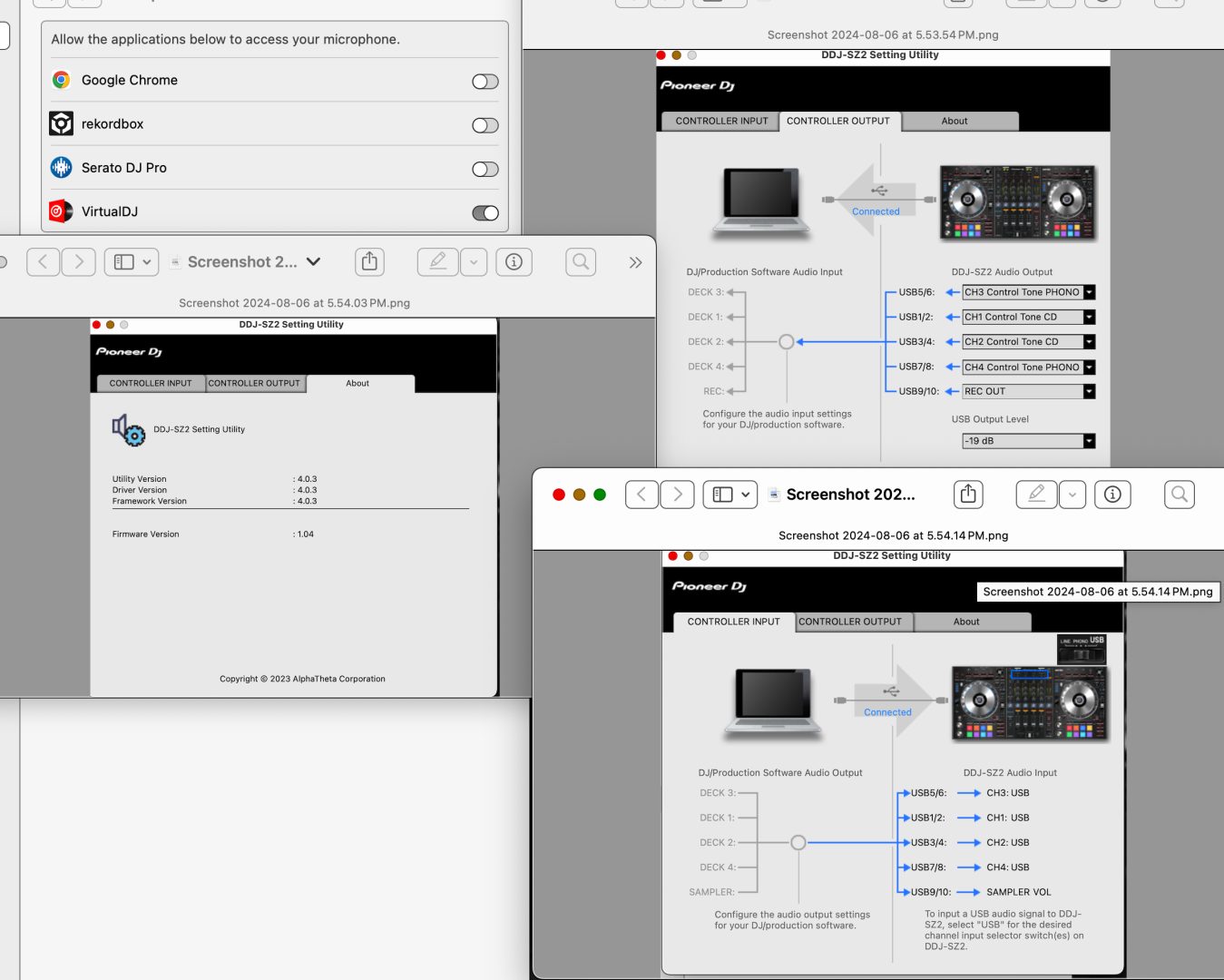The image size is (1224, 980).
Task: Select CONTROLLER OUTPUT tab in 5.53.54 screenshot
Action: coord(838,121)
